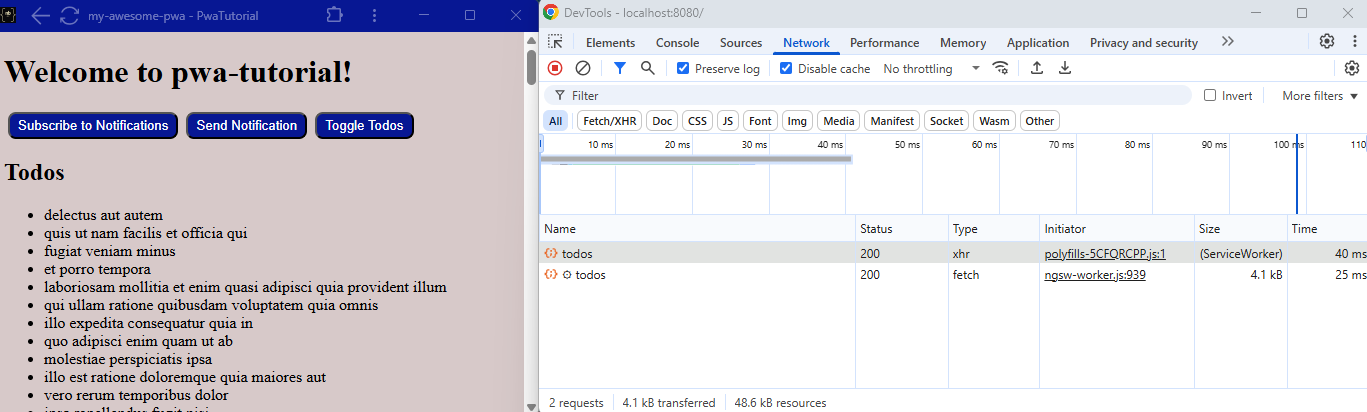
Task: Toggle the network filter funnel icon
Action: coord(620,68)
